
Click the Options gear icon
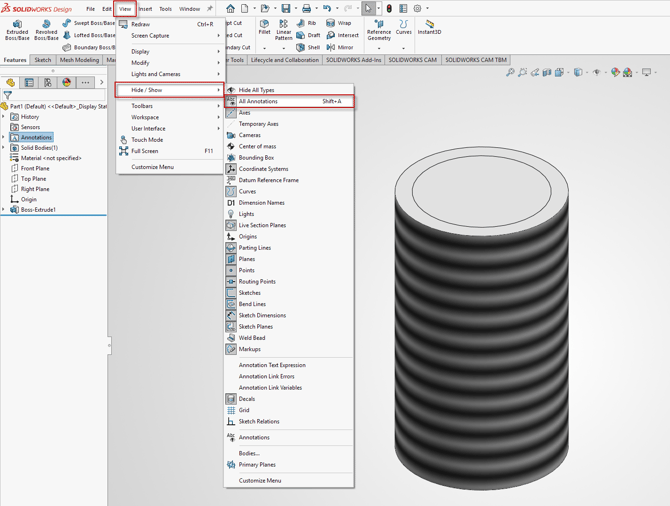[x=417, y=8]
